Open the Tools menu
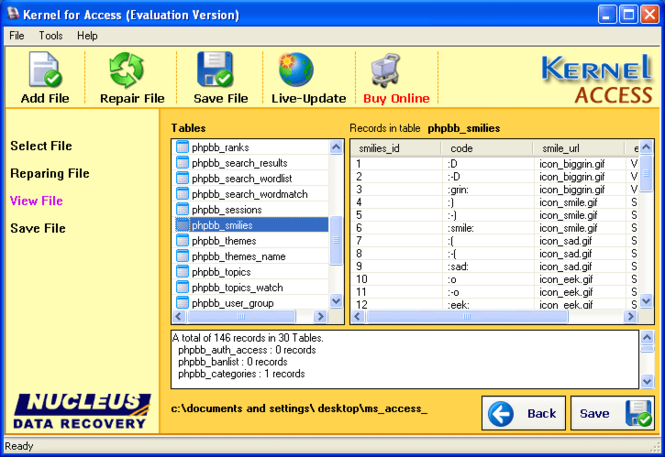The width and height of the screenshot is (665, 457). pos(51,36)
